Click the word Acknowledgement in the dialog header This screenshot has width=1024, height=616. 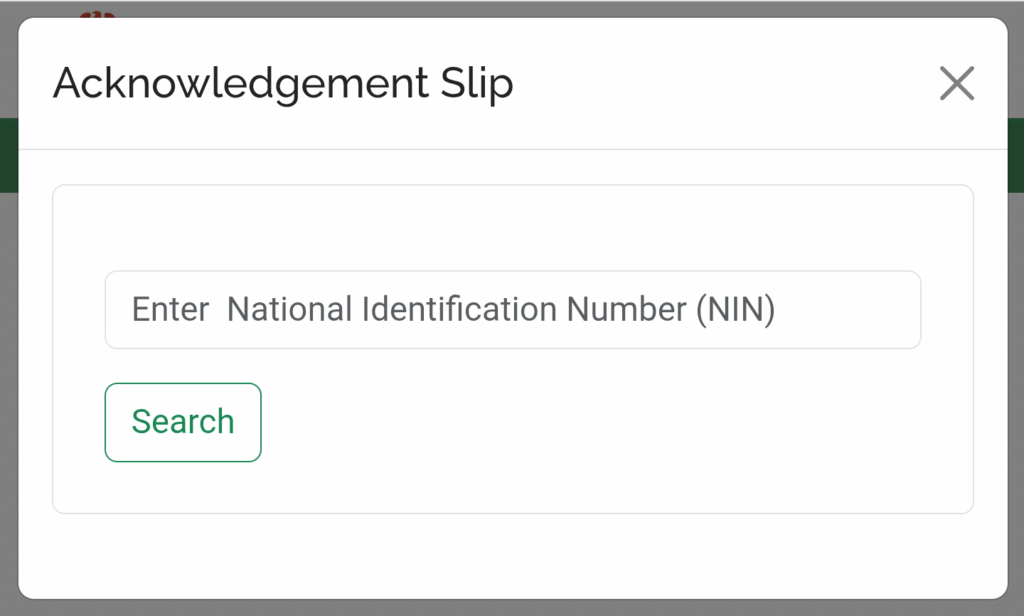[240, 84]
